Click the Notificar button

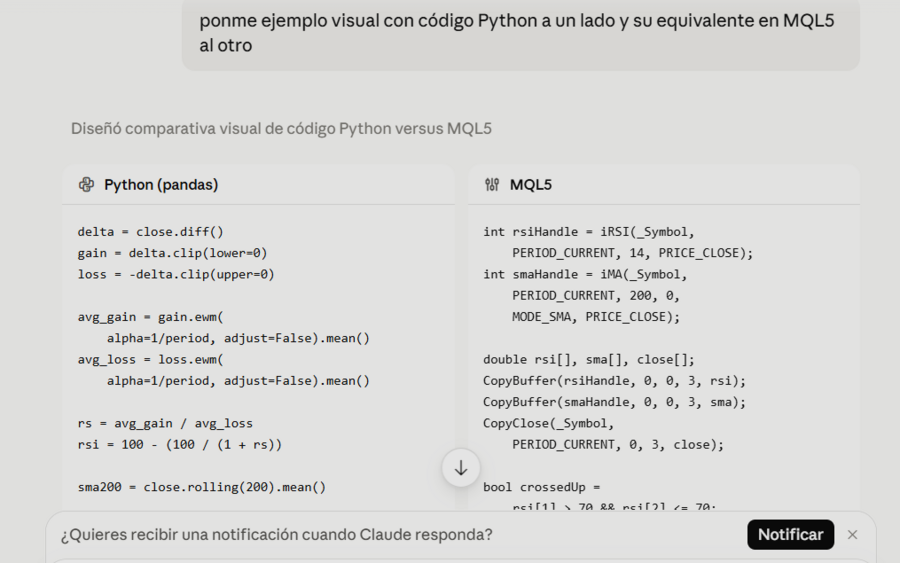tap(790, 535)
